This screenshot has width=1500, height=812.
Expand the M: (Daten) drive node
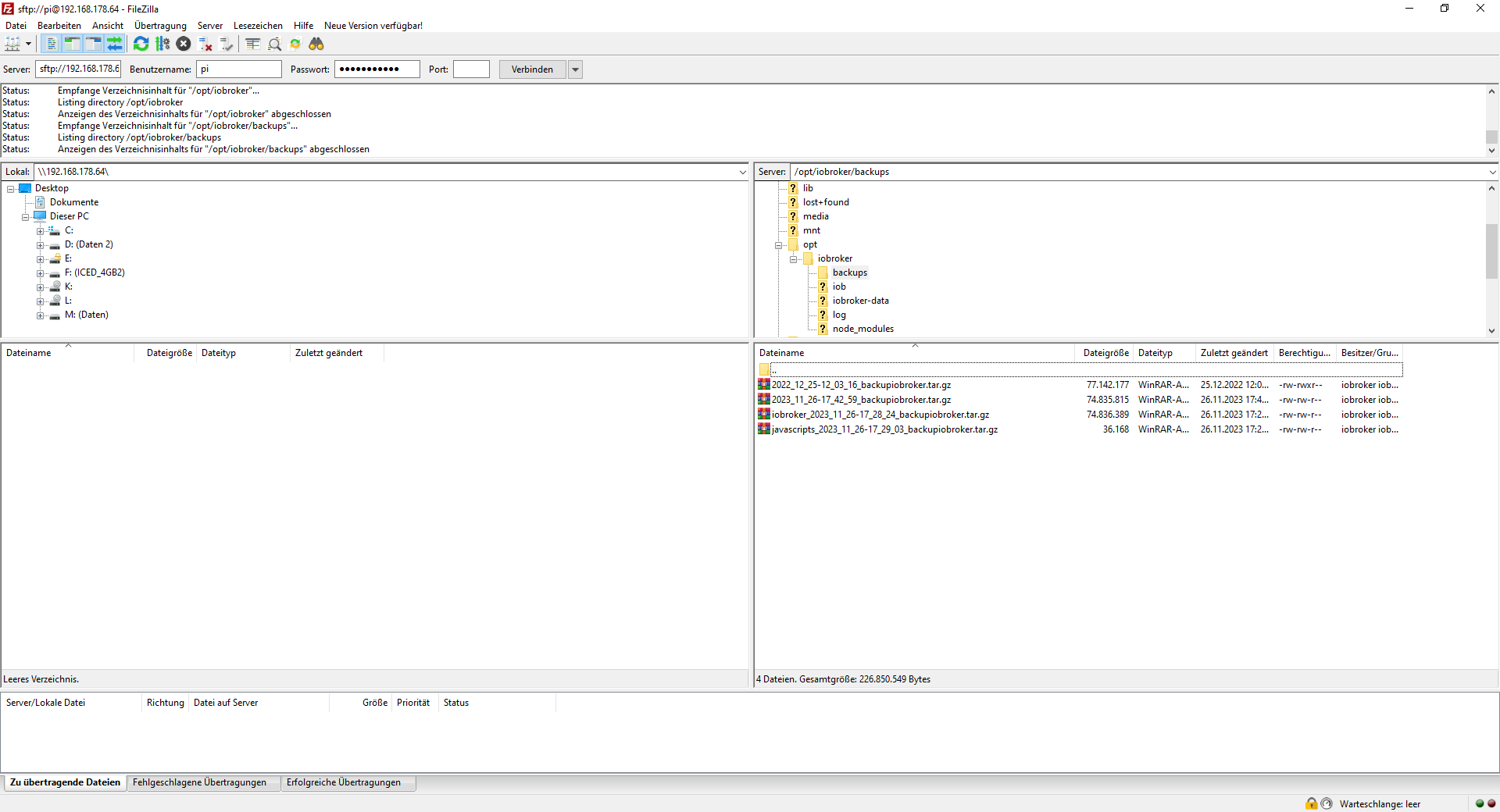[x=41, y=315]
